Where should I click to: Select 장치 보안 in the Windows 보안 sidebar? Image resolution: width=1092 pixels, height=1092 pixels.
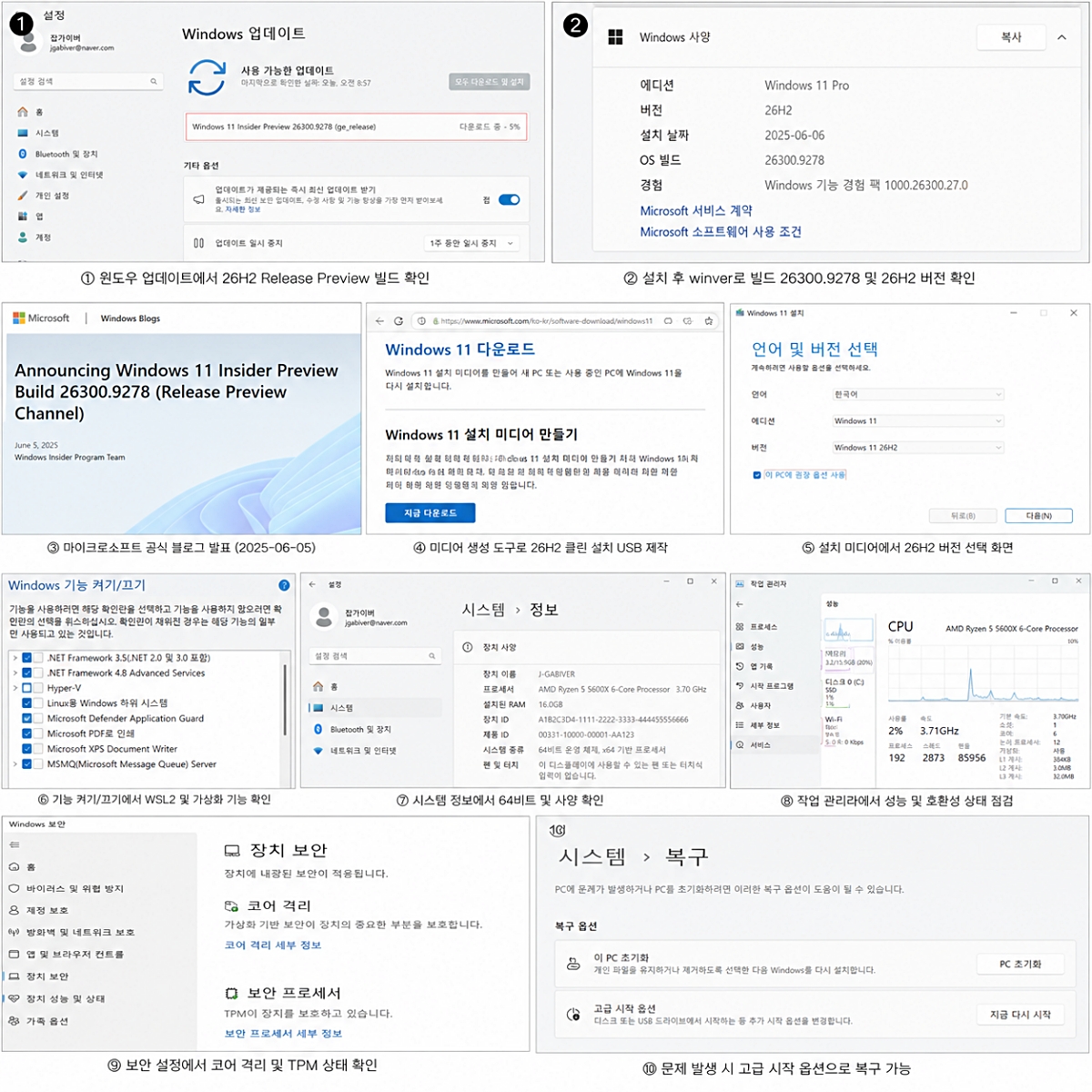(x=39, y=976)
